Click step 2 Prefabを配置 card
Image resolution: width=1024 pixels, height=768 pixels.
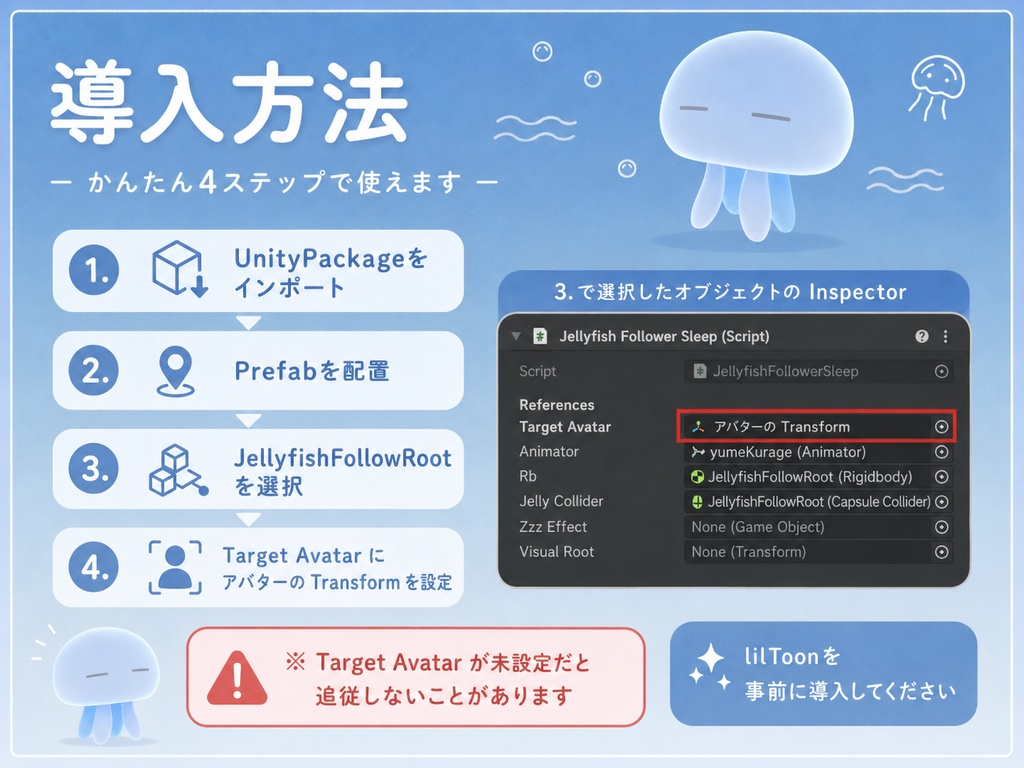coord(258,370)
